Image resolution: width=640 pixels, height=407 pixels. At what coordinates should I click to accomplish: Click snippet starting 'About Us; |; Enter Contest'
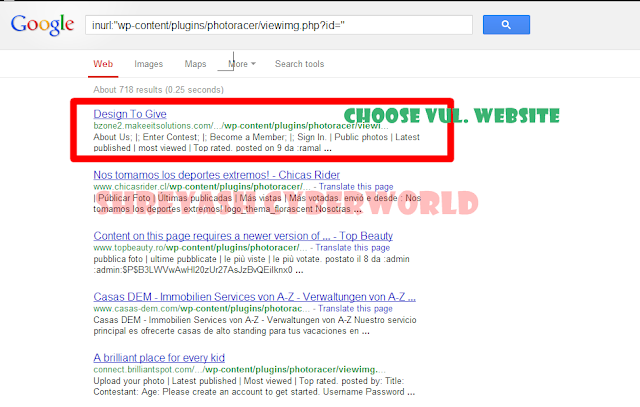tap(256, 142)
